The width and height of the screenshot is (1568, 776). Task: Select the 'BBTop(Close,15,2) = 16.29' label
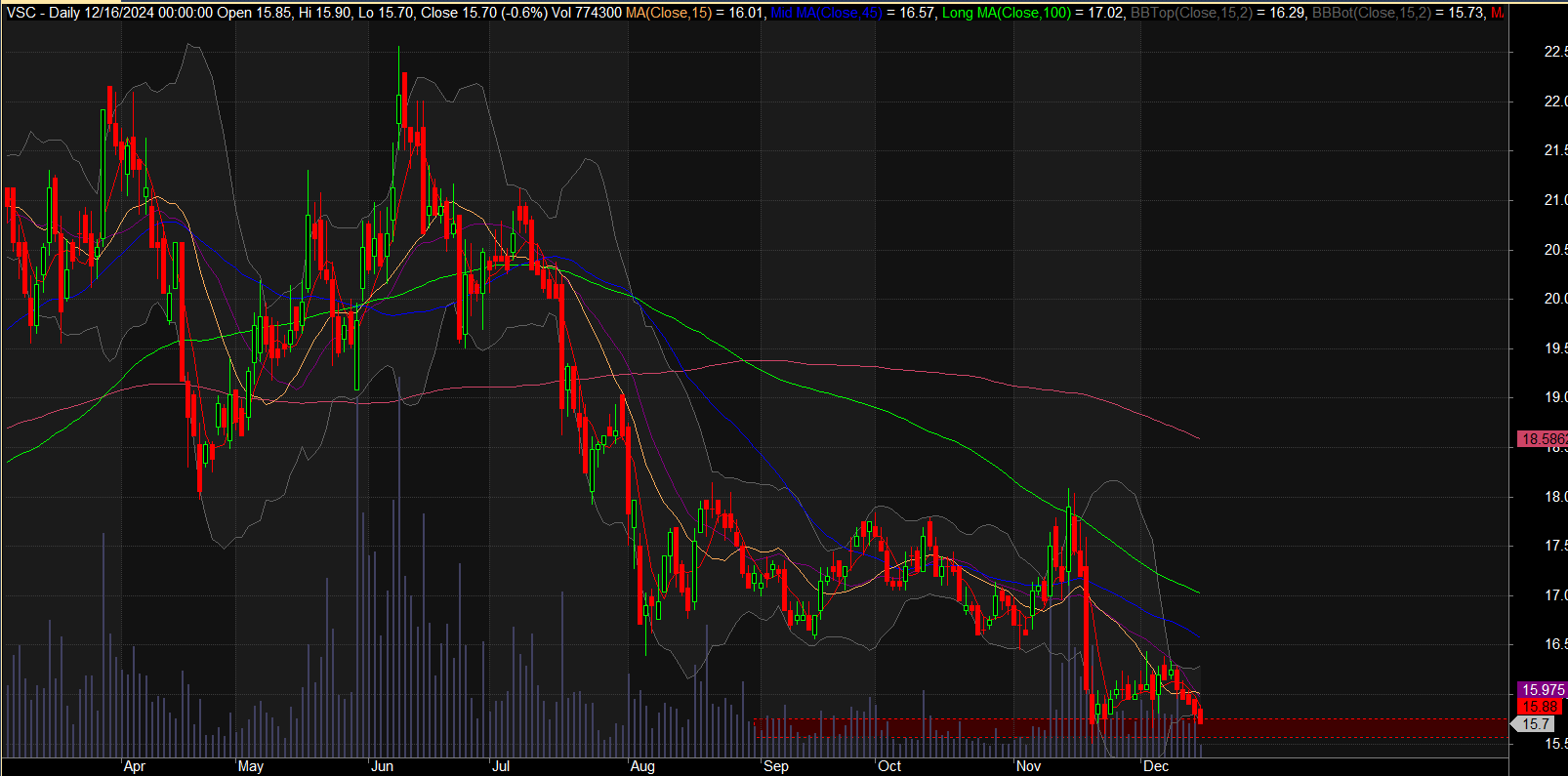click(1217, 13)
